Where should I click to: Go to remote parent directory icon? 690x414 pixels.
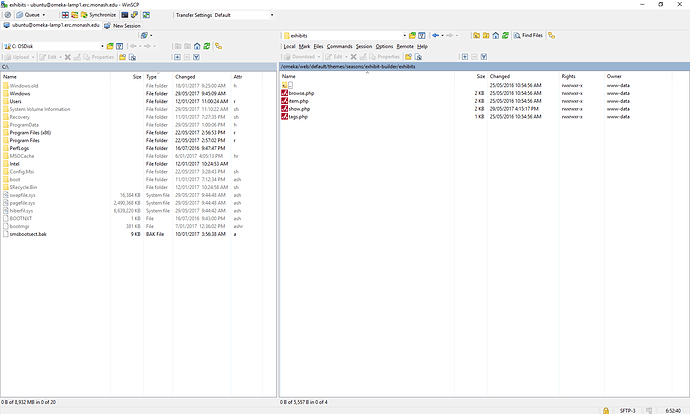477,36
